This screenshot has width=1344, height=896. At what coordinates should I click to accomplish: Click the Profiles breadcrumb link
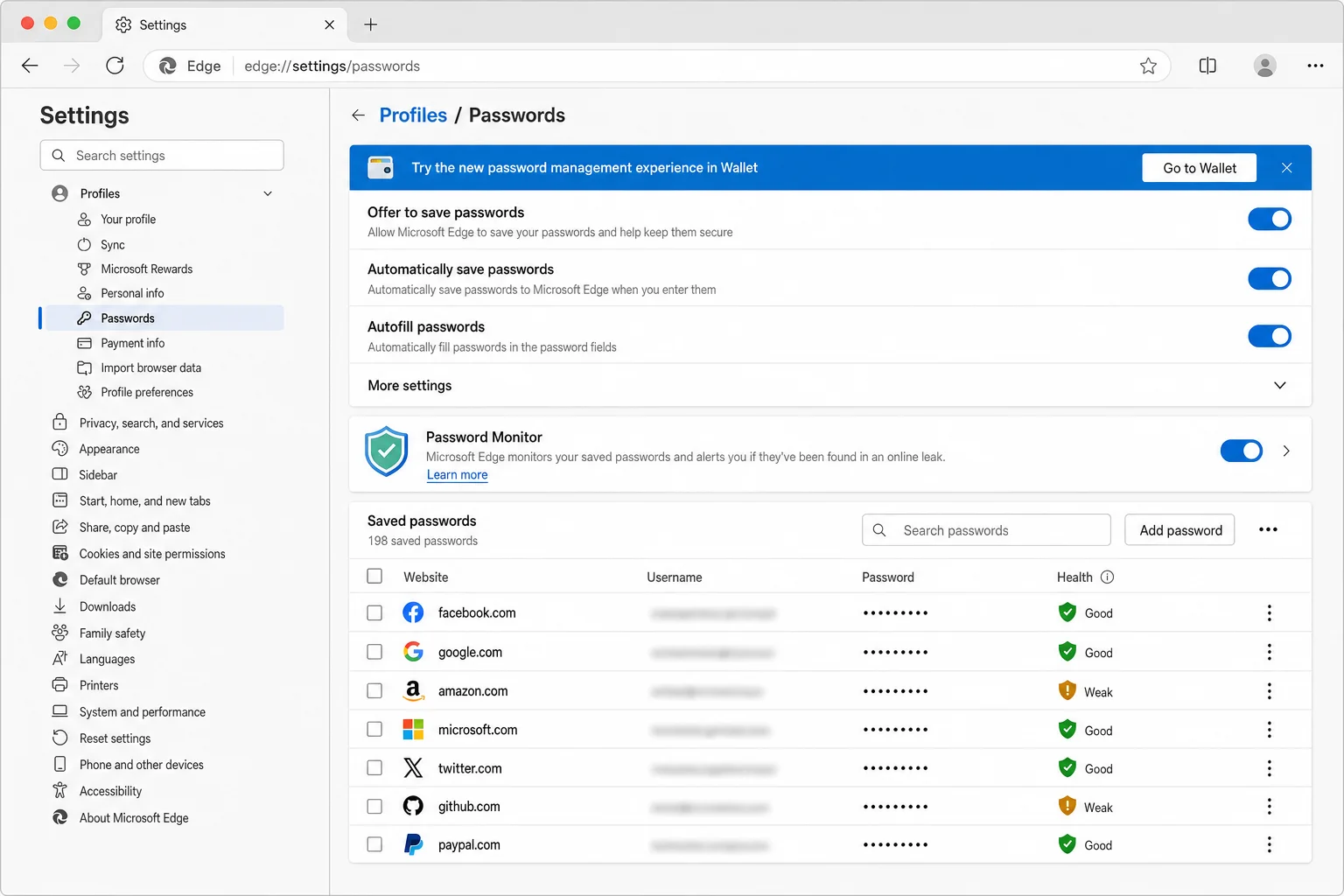point(413,115)
